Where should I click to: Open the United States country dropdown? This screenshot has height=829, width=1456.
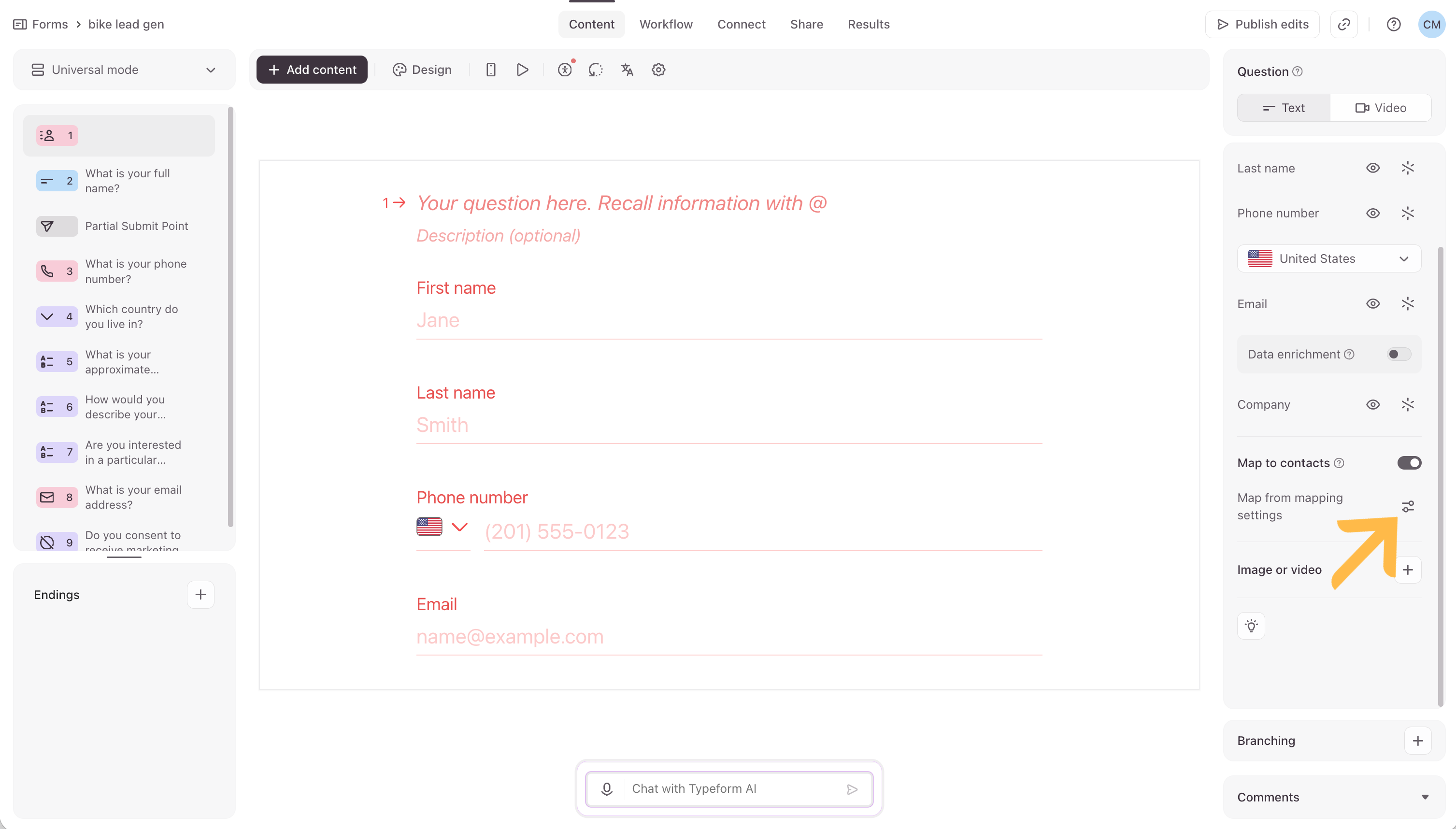coord(1328,258)
